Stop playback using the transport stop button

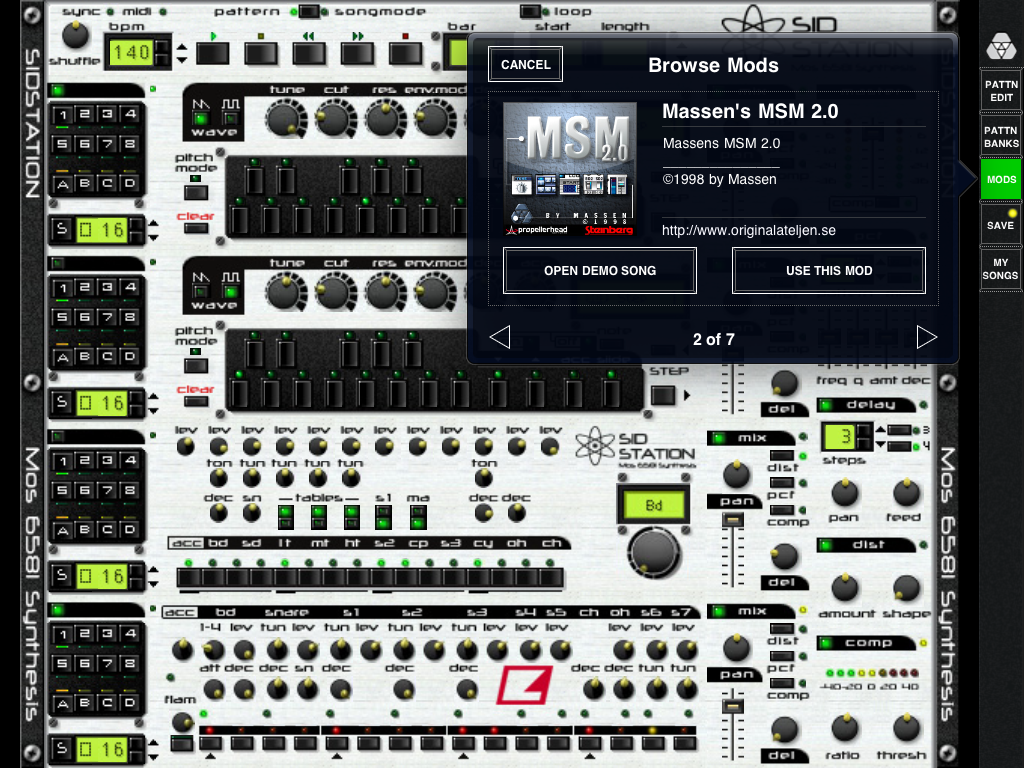click(x=261, y=53)
